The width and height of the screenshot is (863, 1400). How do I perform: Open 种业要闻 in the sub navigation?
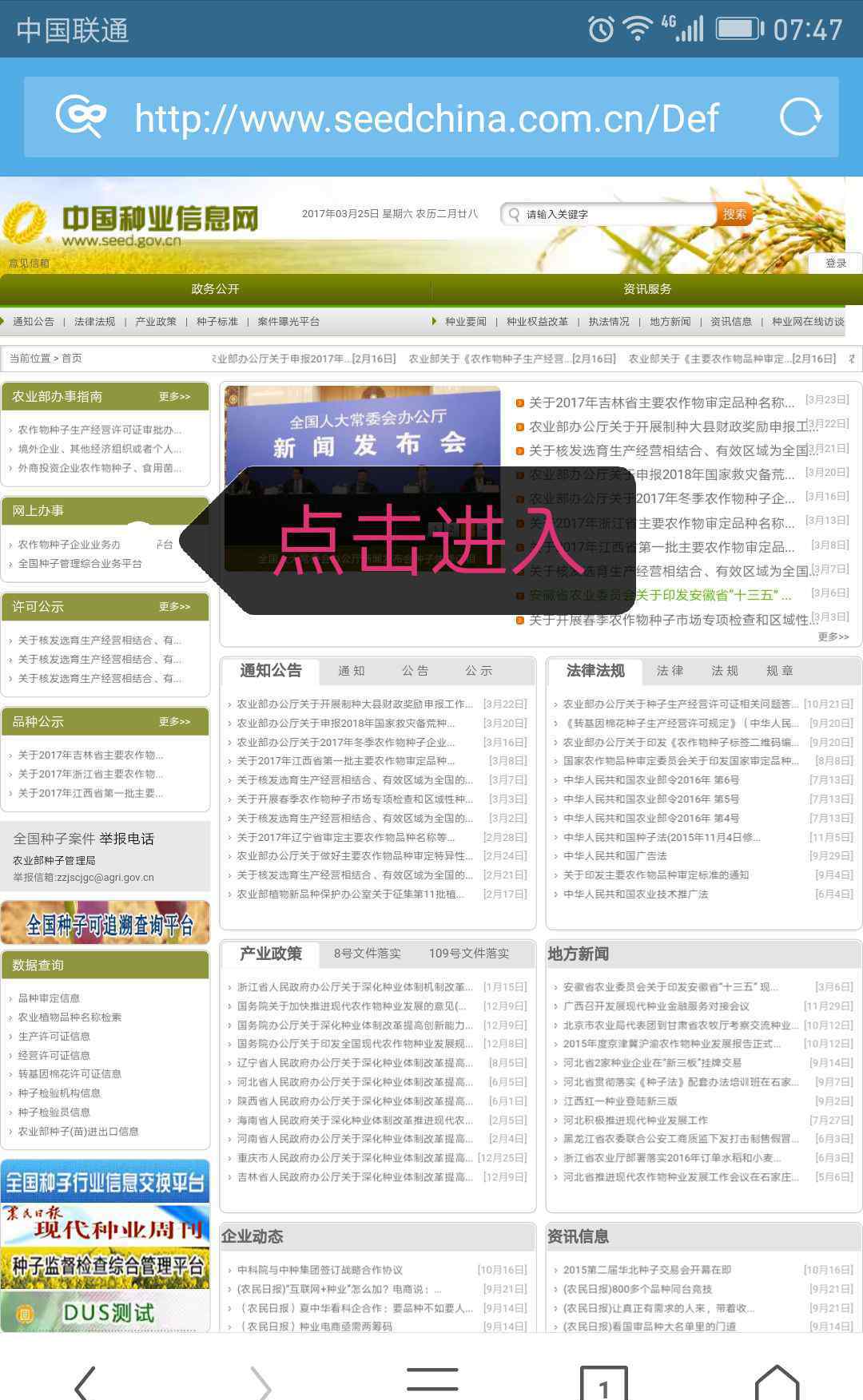(x=466, y=322)
